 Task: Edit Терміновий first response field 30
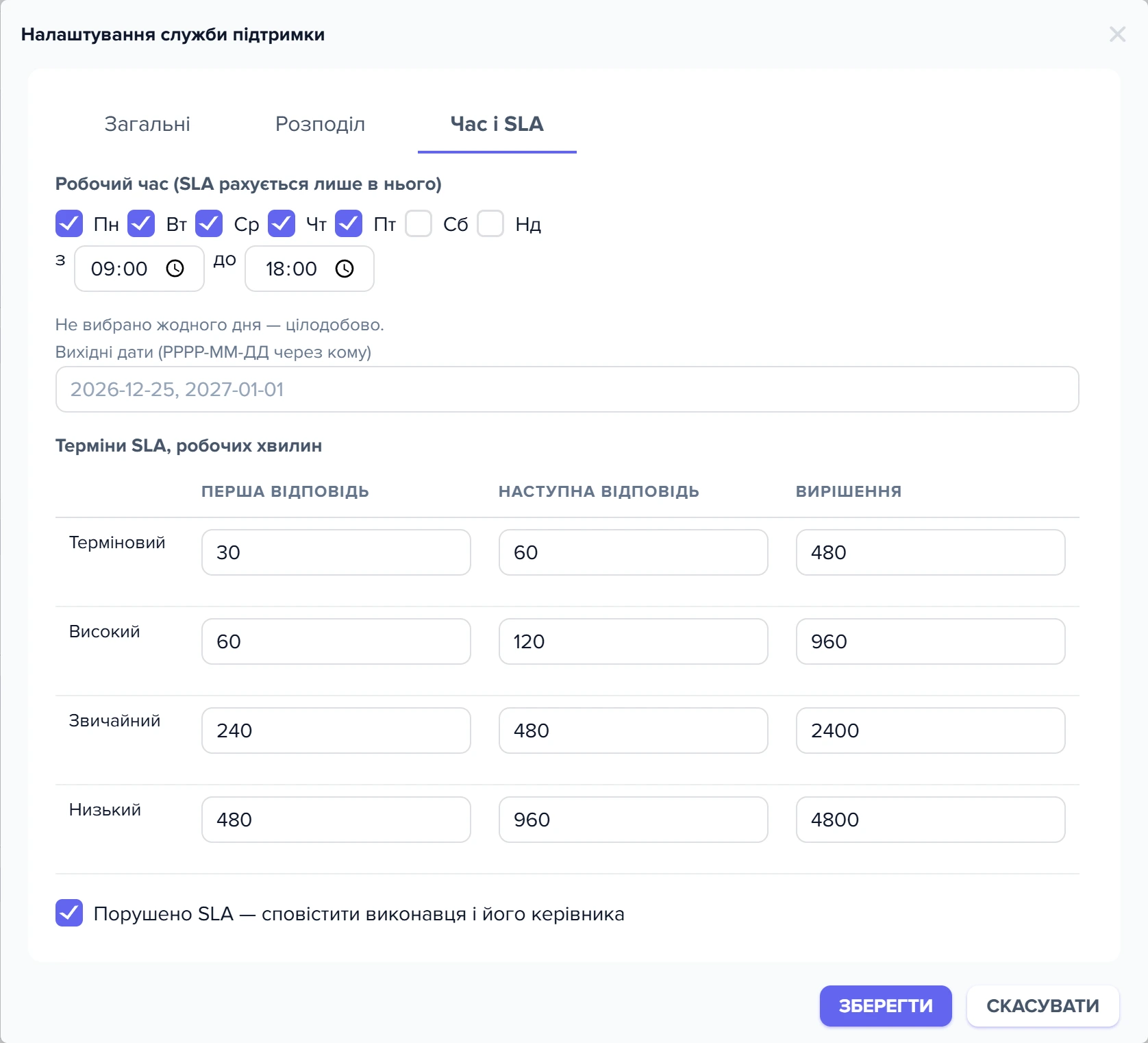[336, 552]
